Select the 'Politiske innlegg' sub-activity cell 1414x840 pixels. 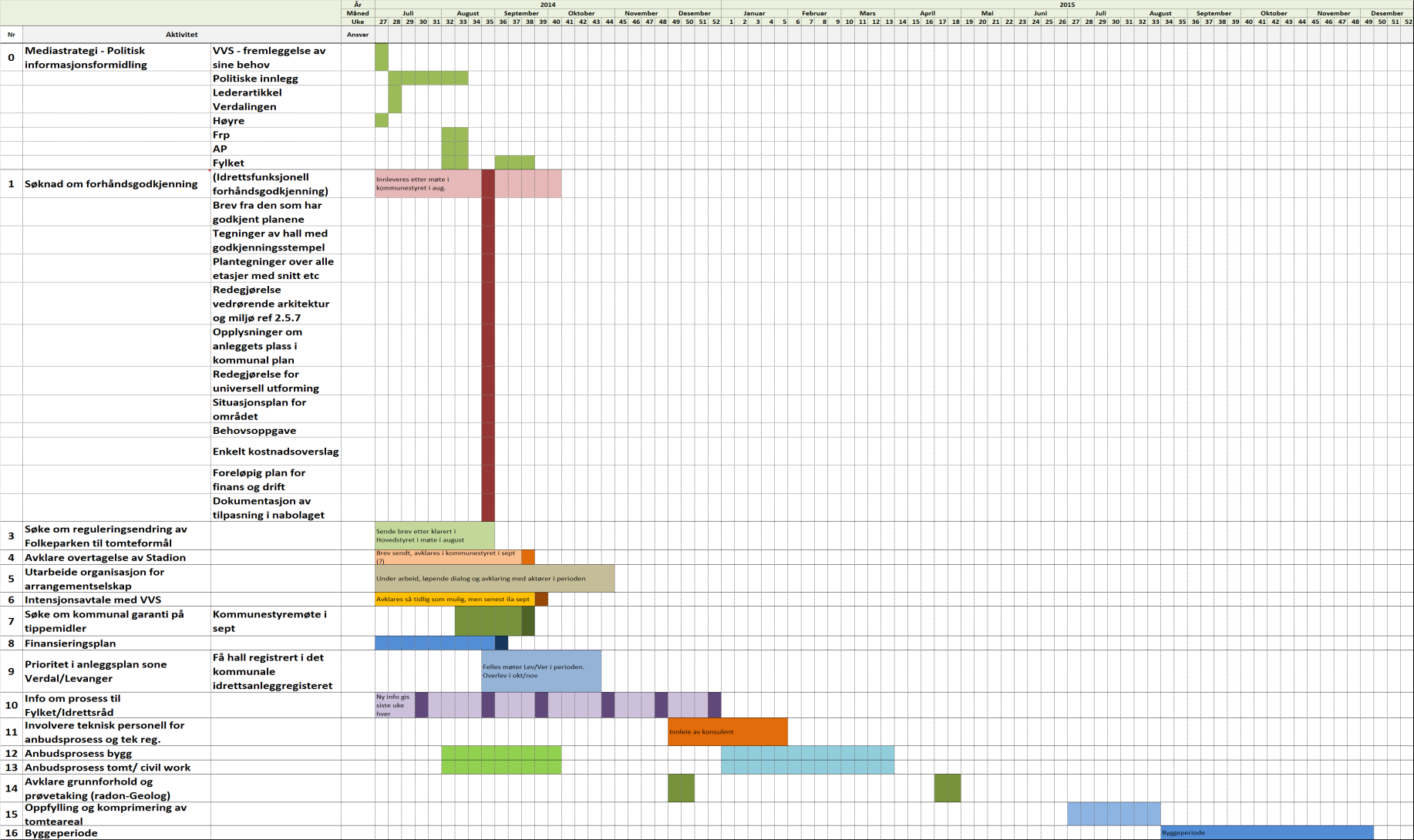(x=276, y=79)
